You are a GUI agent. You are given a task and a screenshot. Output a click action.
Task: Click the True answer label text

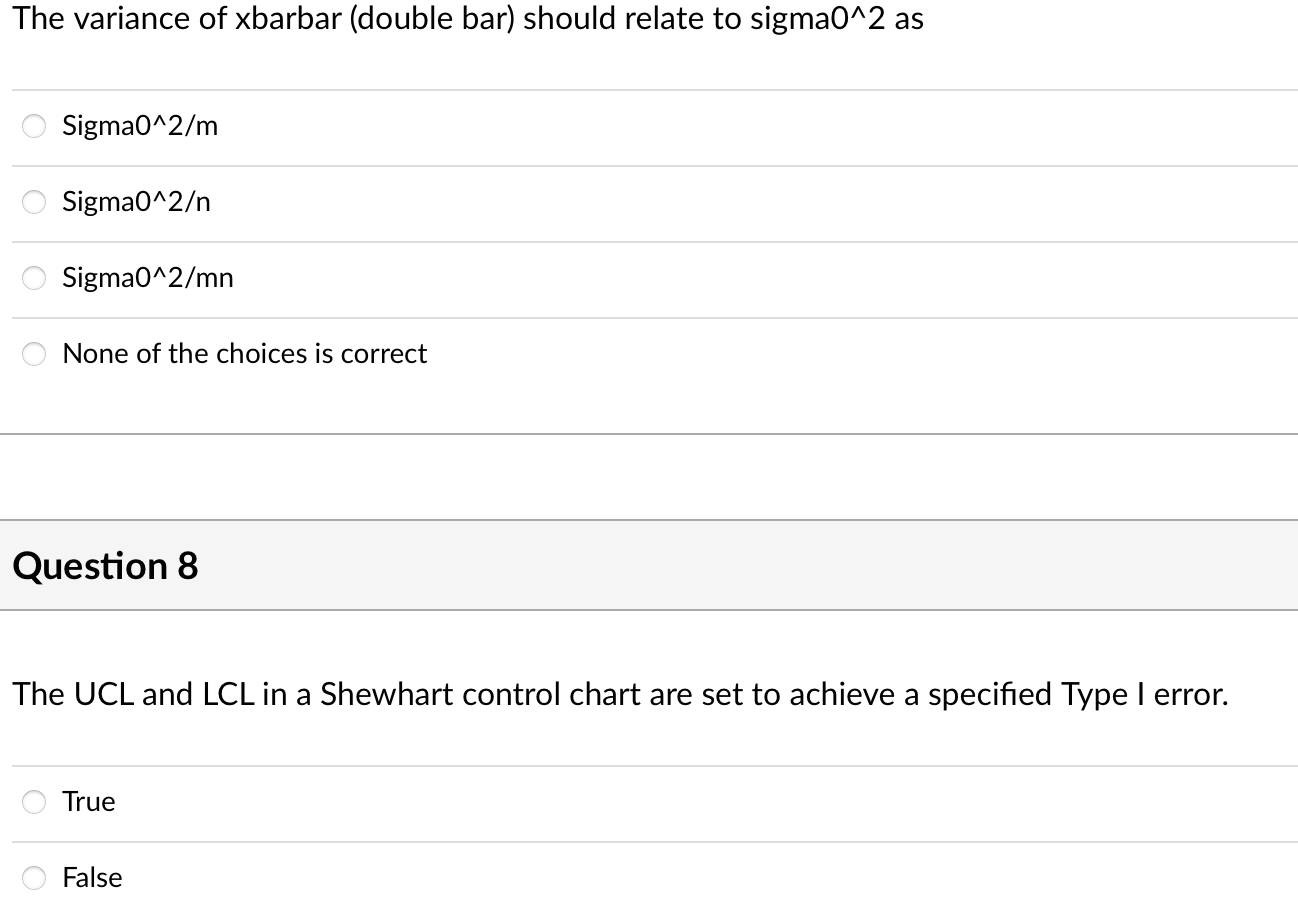point(89,801)
